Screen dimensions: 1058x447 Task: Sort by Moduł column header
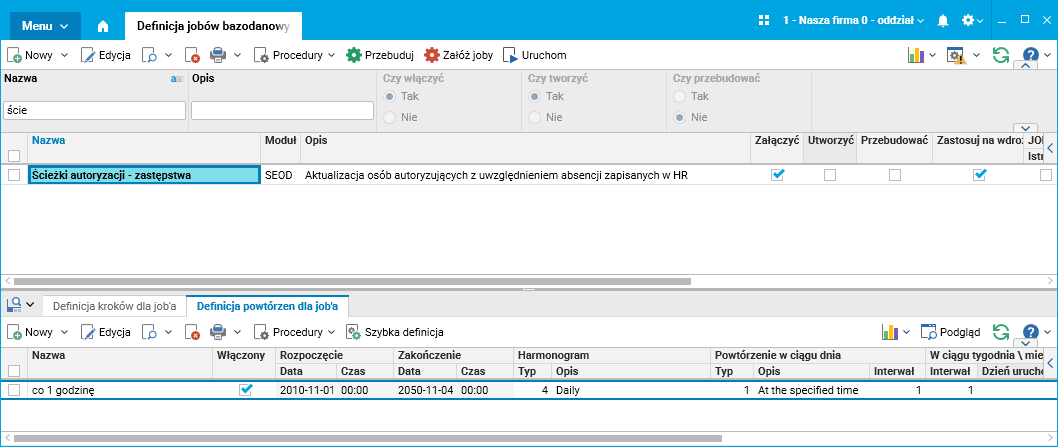(281, 140)
